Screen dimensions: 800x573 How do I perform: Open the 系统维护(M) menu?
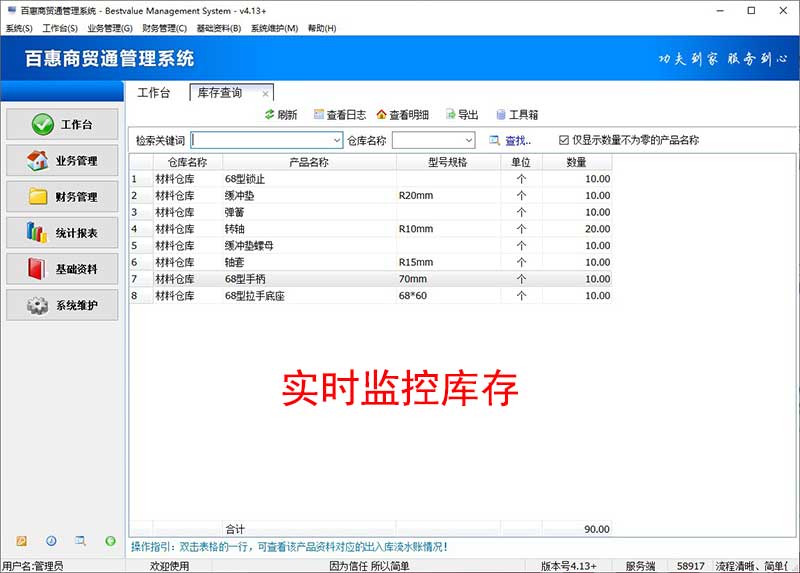pos(274,28)
